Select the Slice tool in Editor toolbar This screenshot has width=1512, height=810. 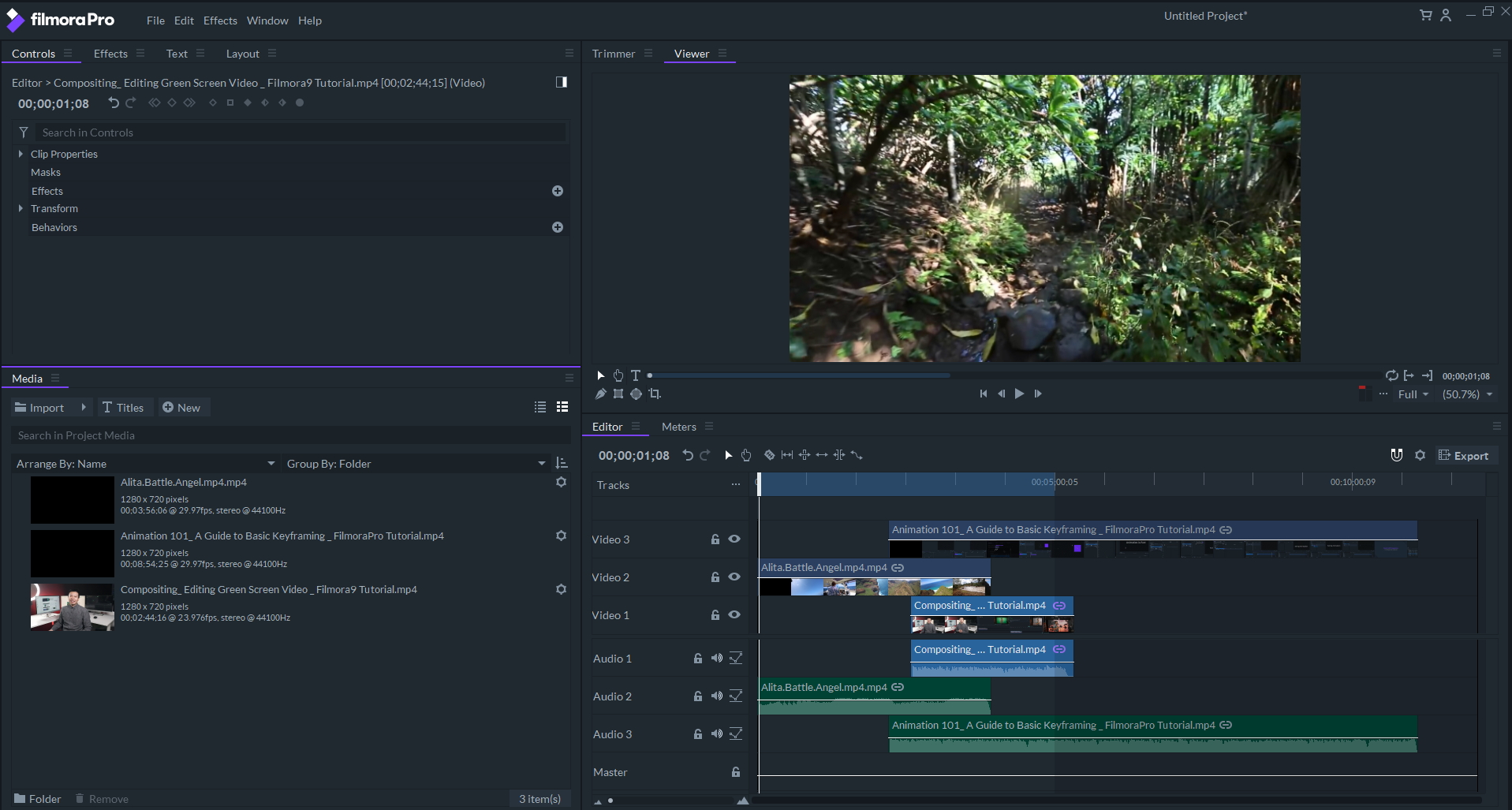(x=769, y=455)
